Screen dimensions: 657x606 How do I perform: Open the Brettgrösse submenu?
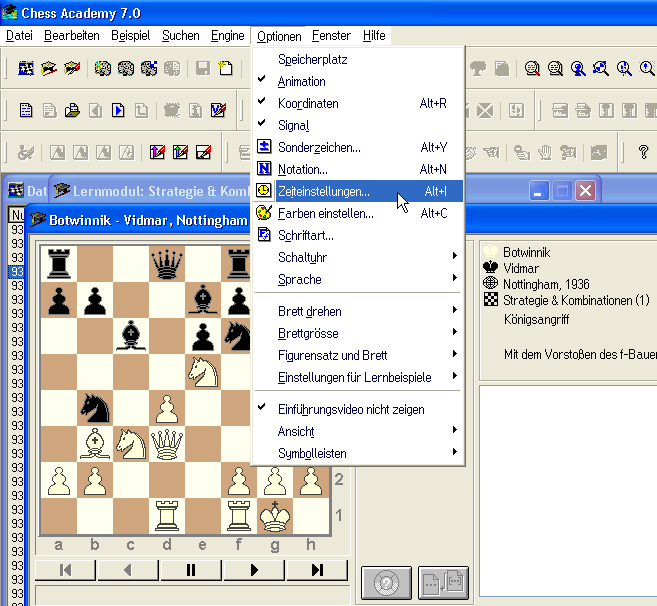click(x=359, y=333)
